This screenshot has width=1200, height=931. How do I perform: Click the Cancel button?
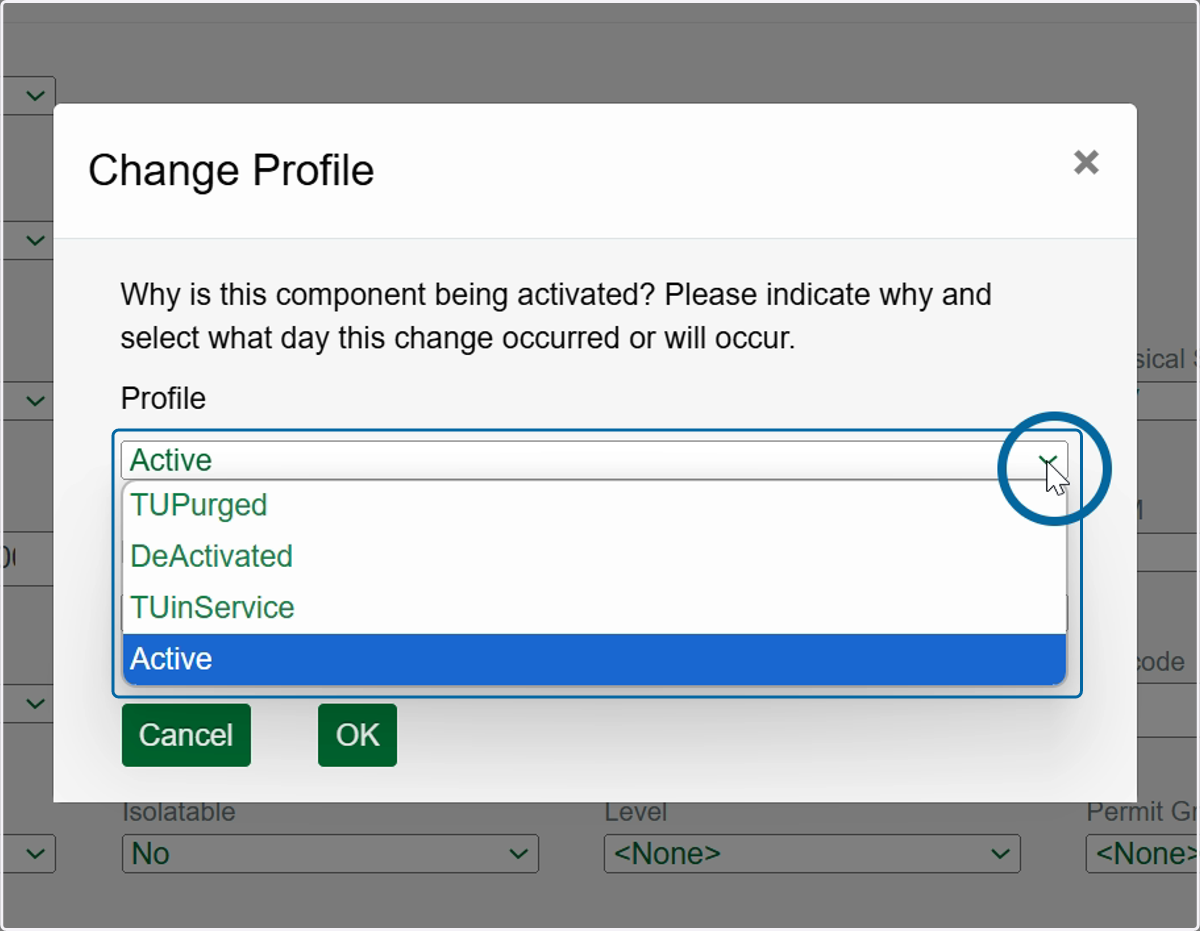coord(186,735)
